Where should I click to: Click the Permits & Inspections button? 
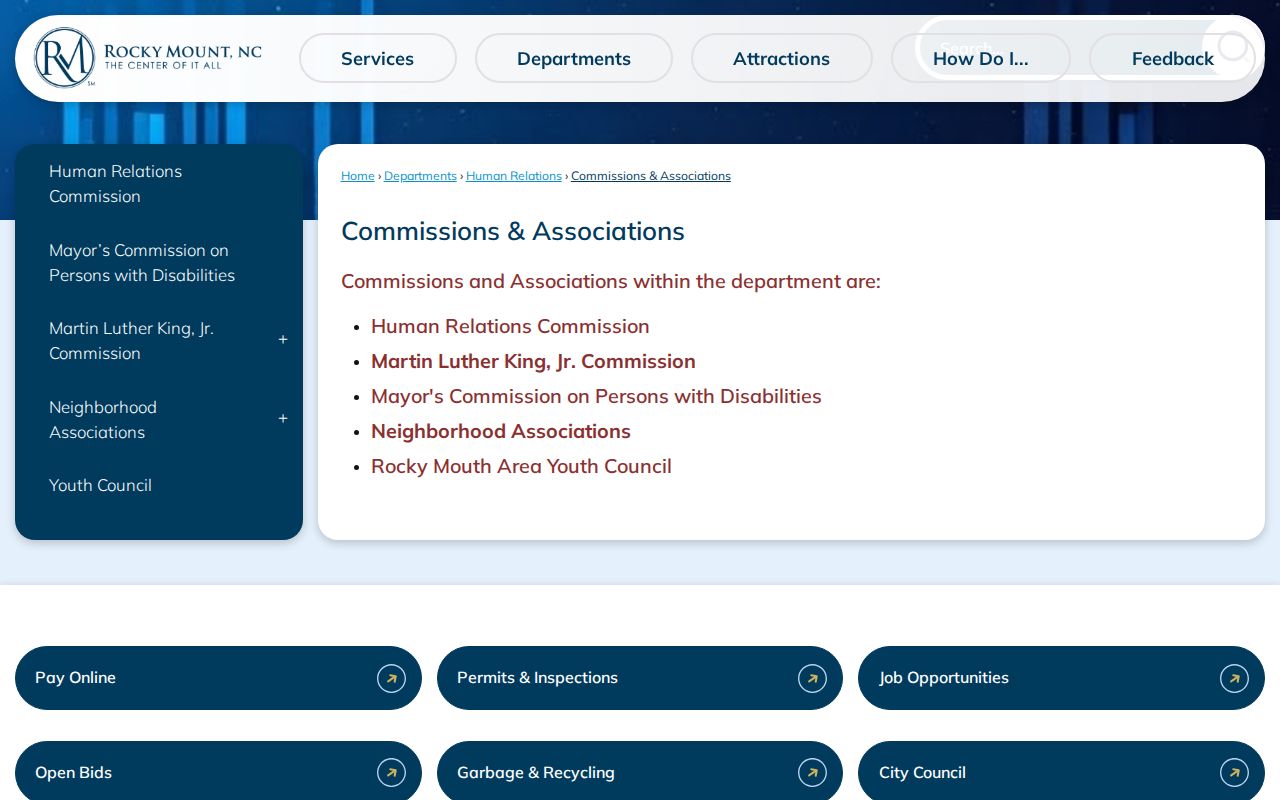[640, 678]
